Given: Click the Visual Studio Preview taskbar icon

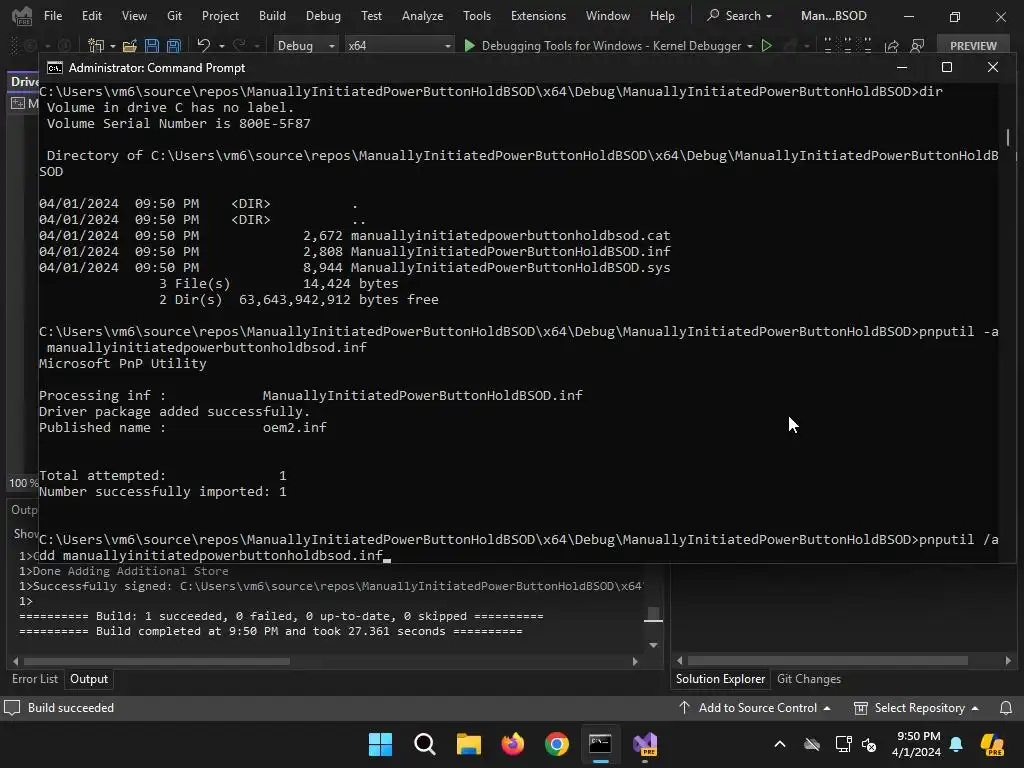Looking at the screenshot, I should [x=645, y=744].
